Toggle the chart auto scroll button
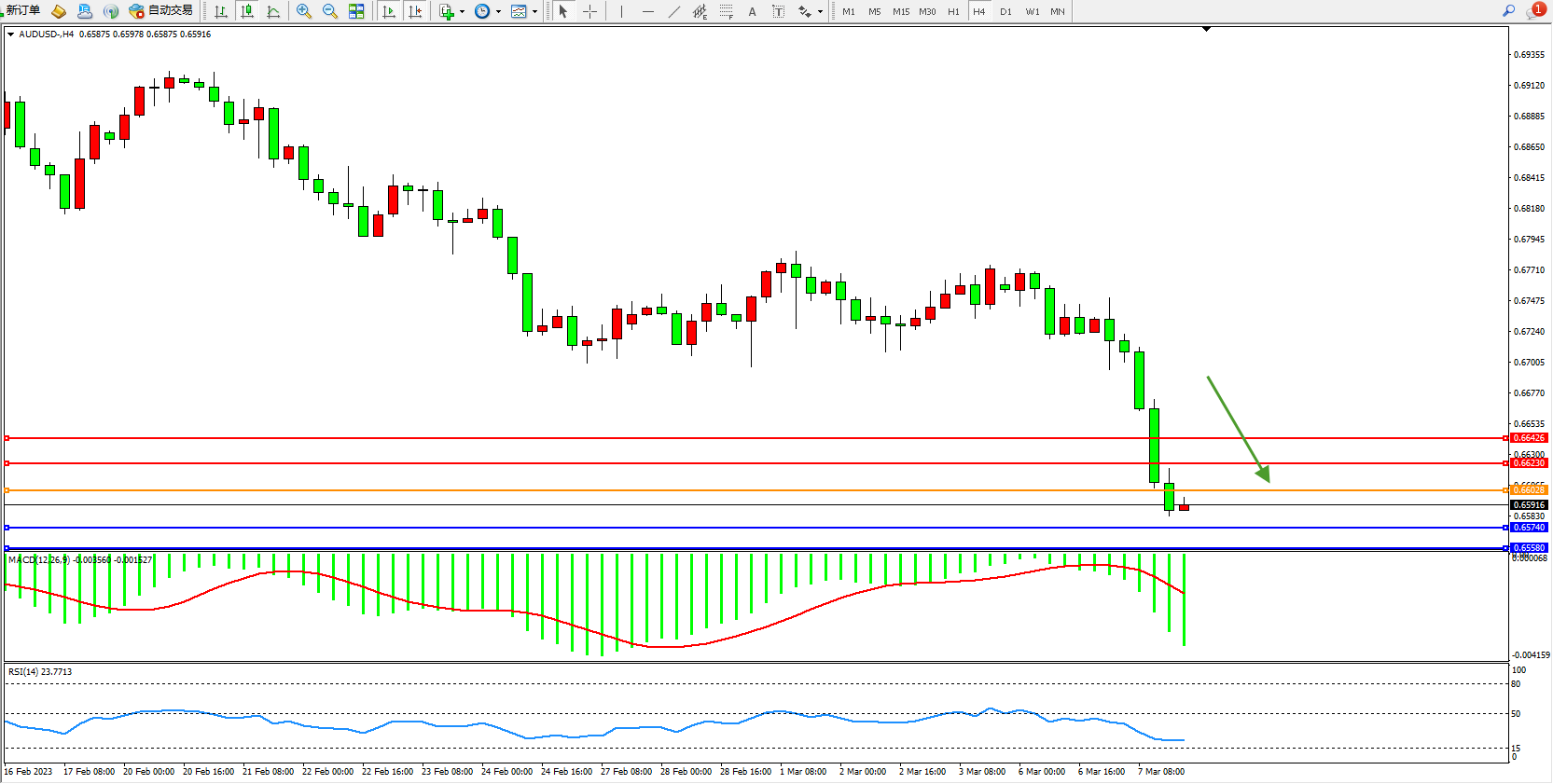Viewport: 1553px width, 784px height. (x=389, y=11)
